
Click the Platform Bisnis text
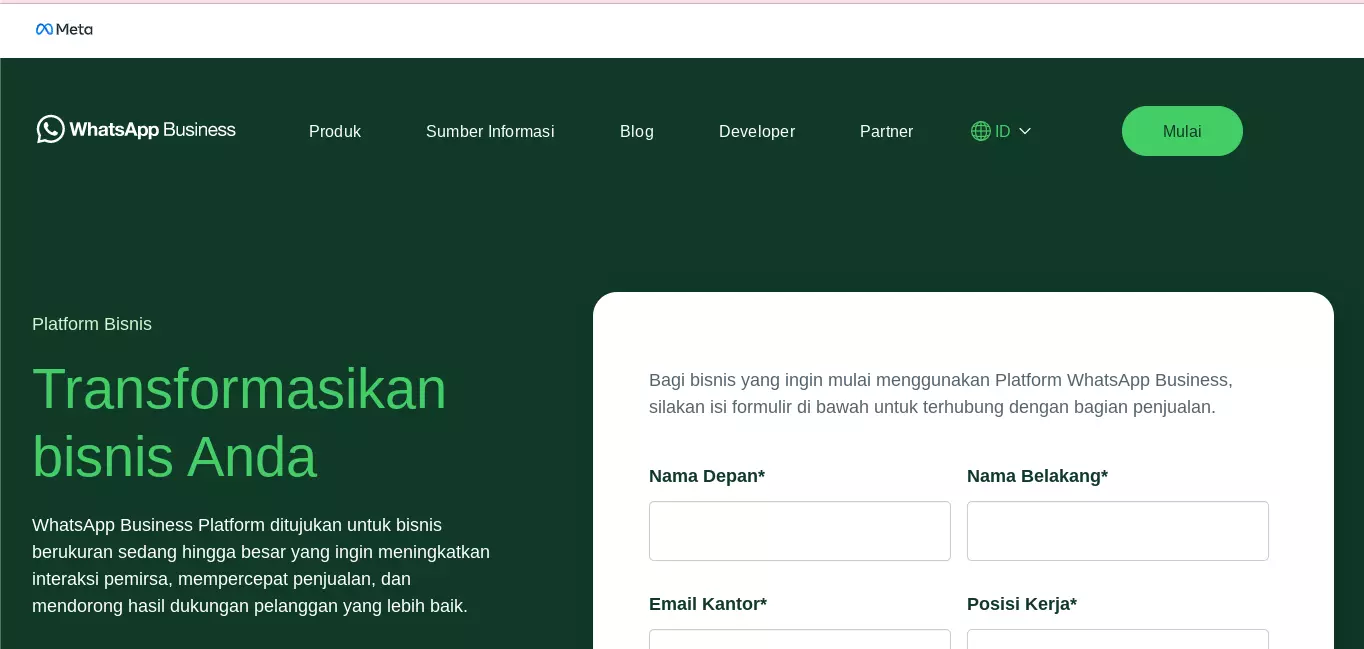[92, 324]
